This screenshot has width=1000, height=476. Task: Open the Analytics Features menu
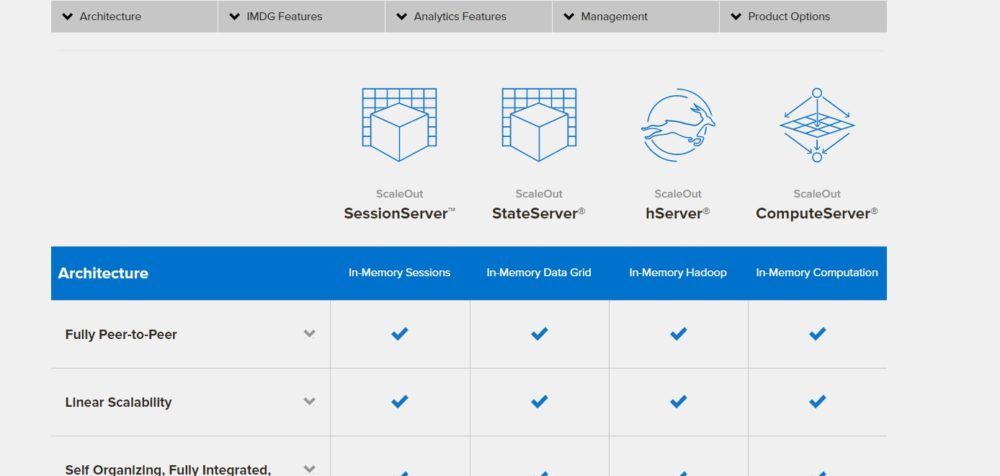pos(468,16)
